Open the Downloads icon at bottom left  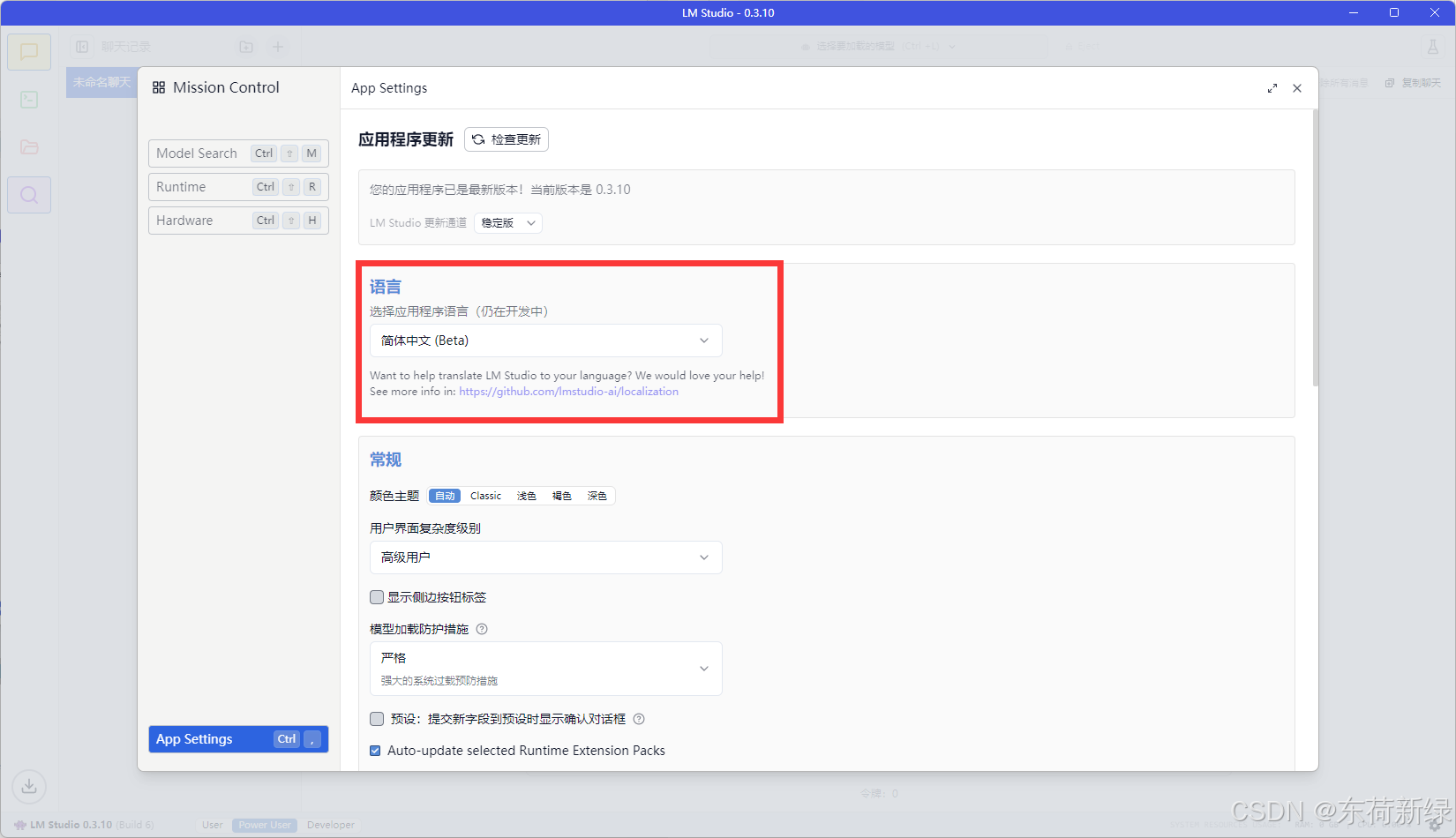pyautogui.click(x=29, y=786)
